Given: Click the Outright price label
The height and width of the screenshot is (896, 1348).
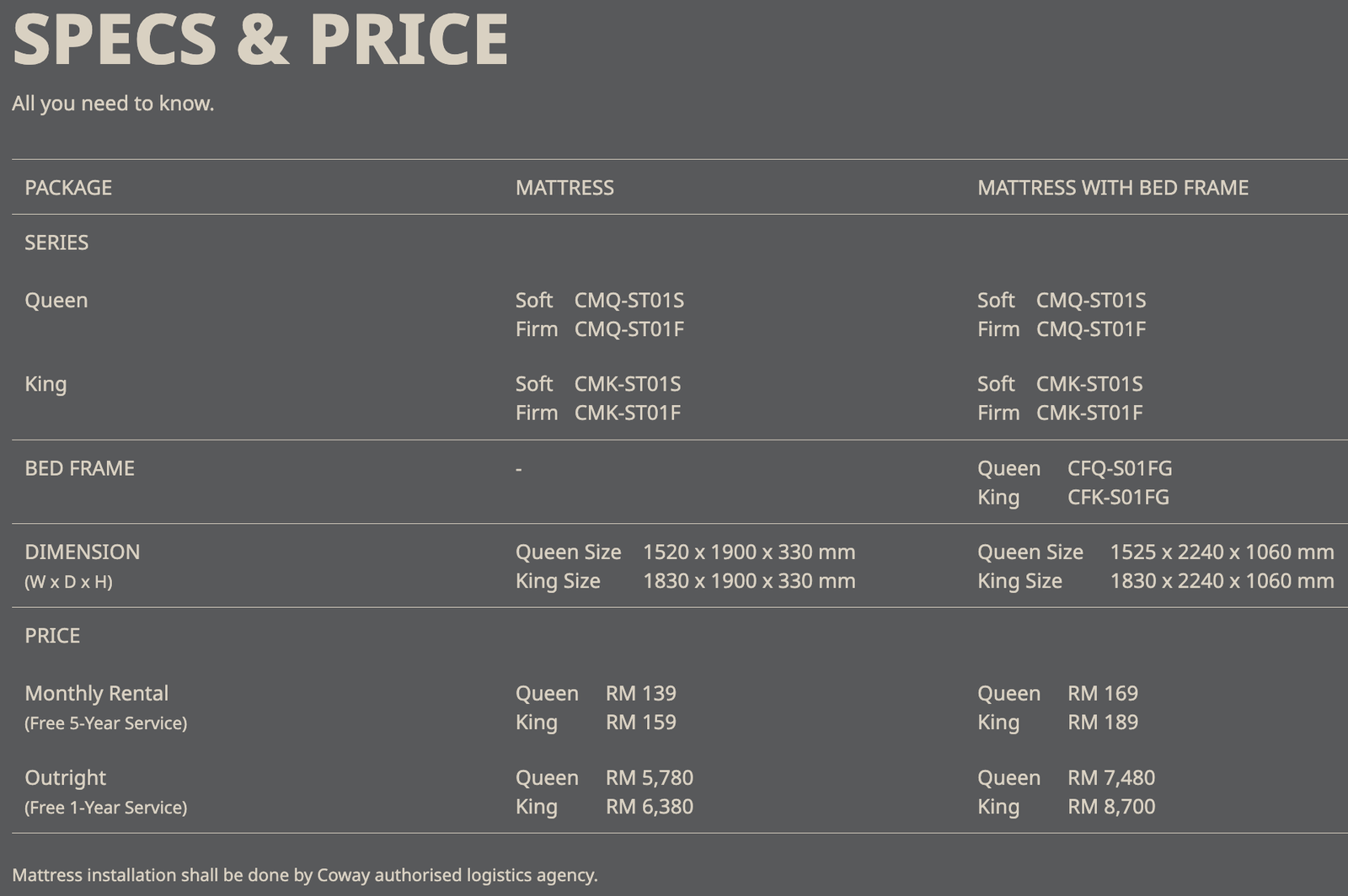Looking at the screenshot, I should click(65, 778).
